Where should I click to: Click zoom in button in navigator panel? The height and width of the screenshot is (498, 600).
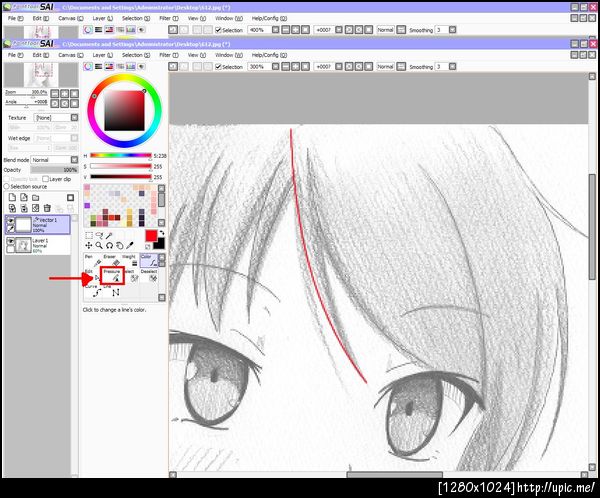click(65, 93)
